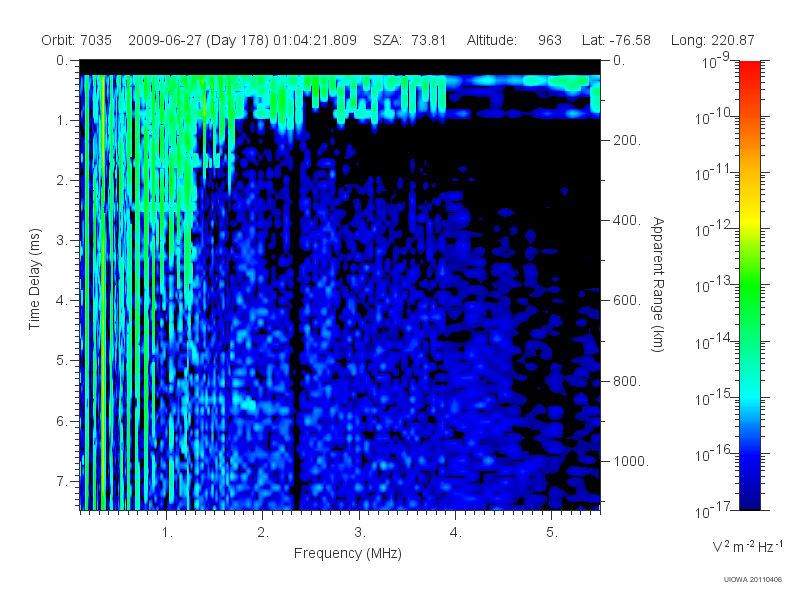Click the '1.' frequency tick label

(x=167, y=533)
